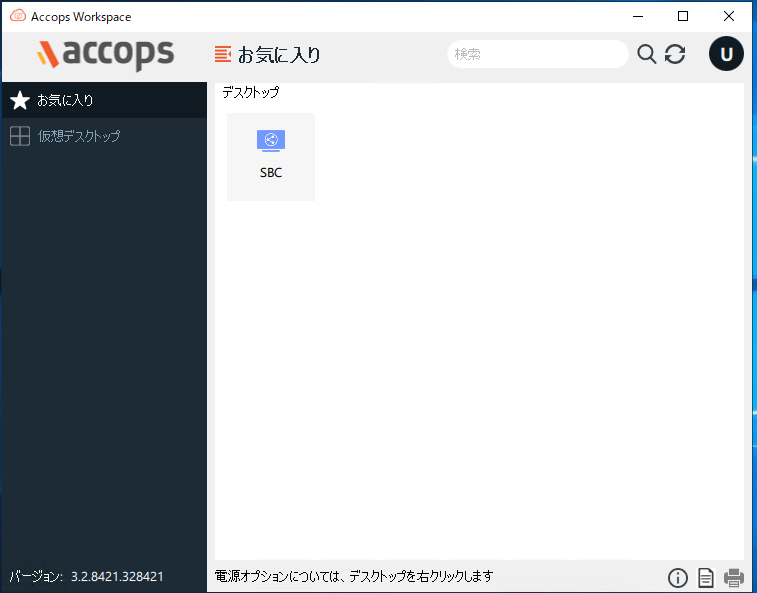Click the Accops Workspace title bar icon
The height and width of the screenshot is (593, 757).
pyautogui.click(x=18, y=16)
